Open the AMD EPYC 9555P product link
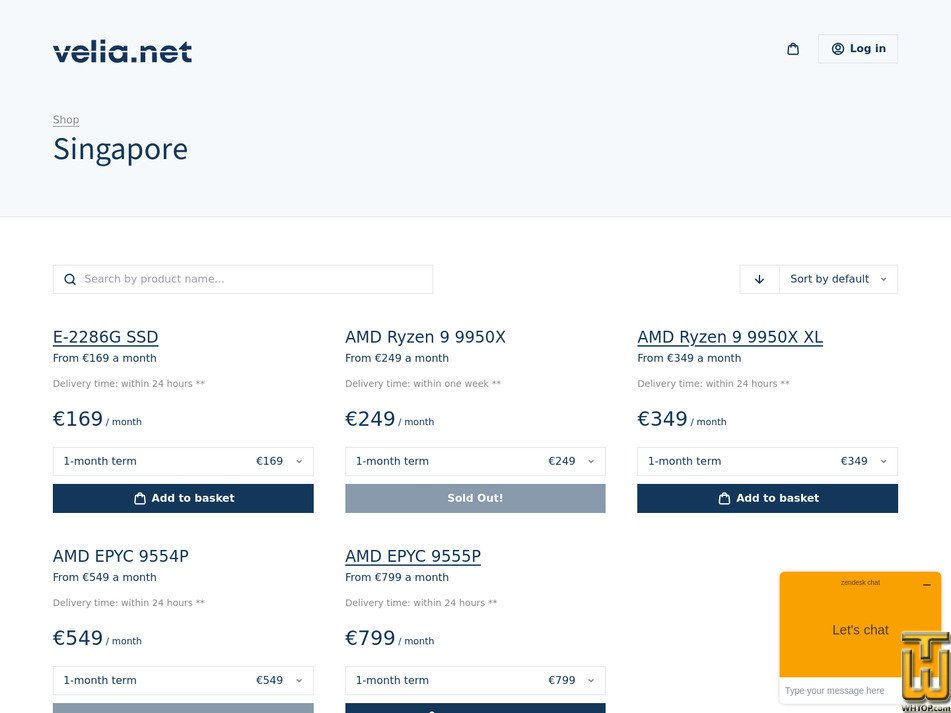Viewport: 951px width, 713px height. 413,556
